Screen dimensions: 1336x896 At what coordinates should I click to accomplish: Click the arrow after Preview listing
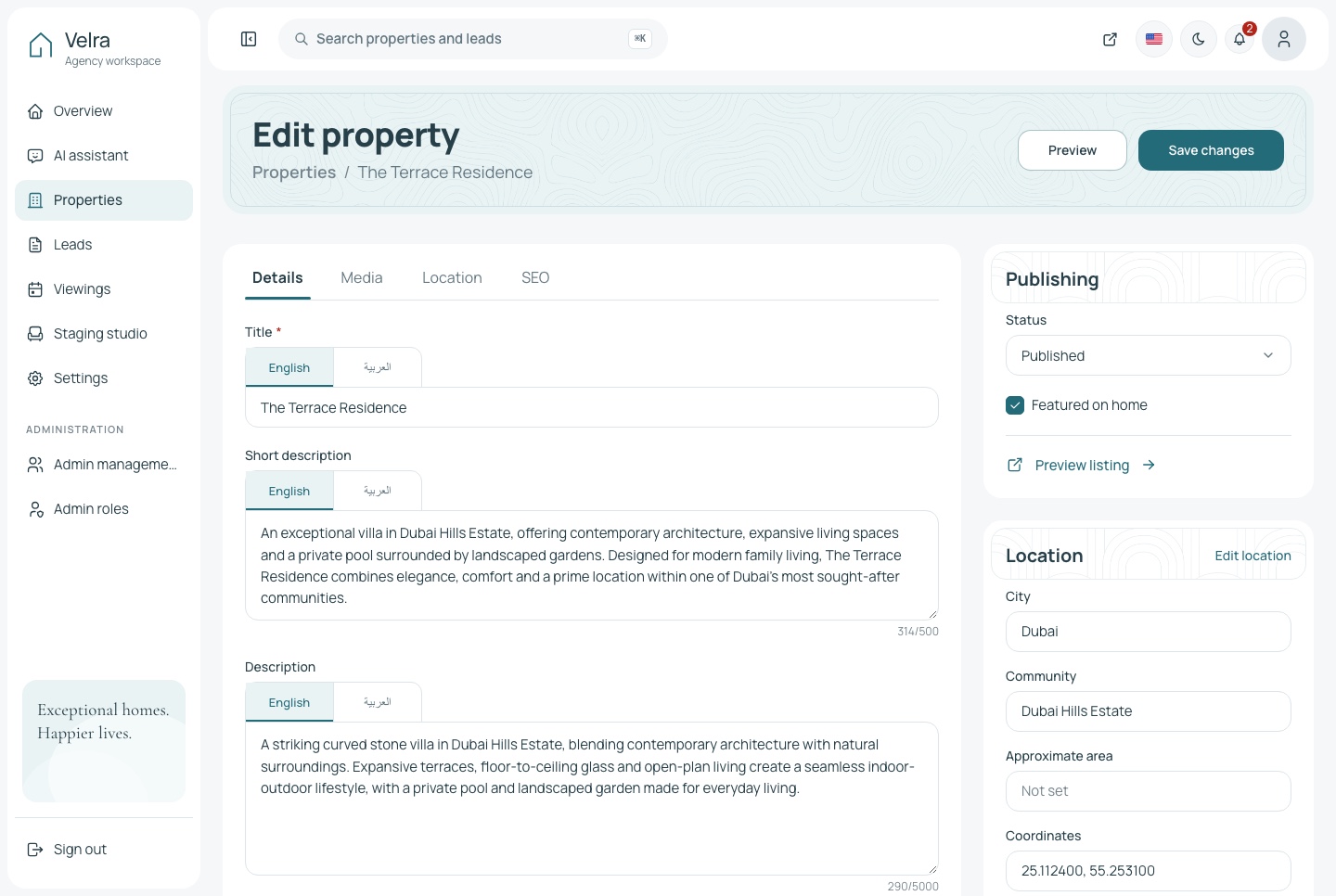click(1149, 465)
